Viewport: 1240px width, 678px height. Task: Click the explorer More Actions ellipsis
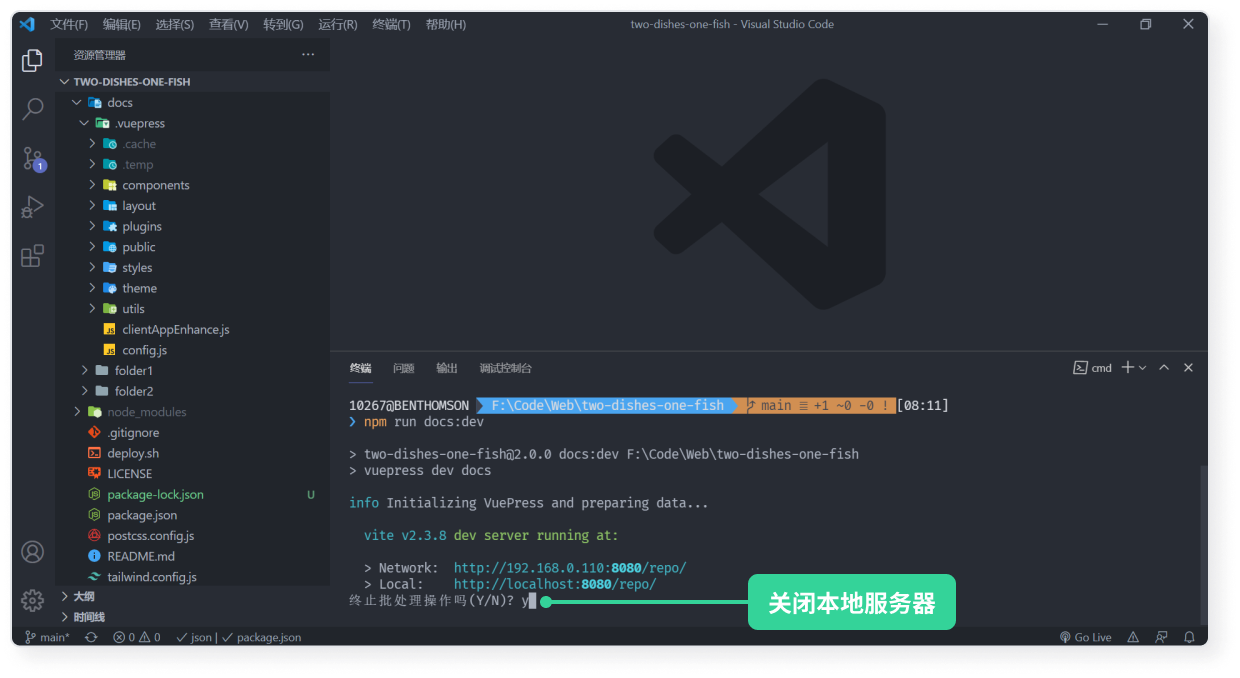308,55
